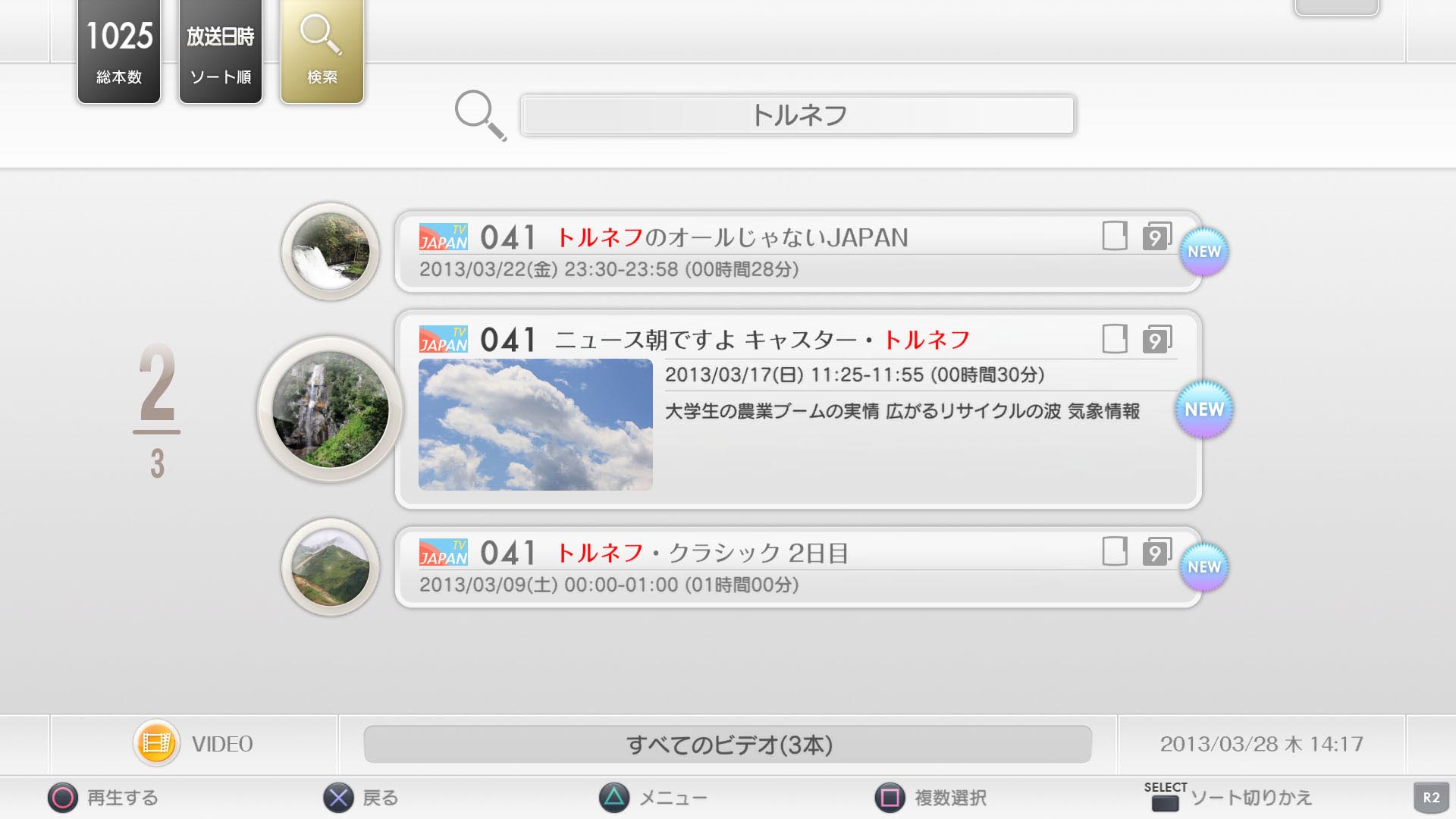Click the date and time 2013/03/28 木 14:17
The height and width of the screenshot is (819, 1456).
[1262, 744]
